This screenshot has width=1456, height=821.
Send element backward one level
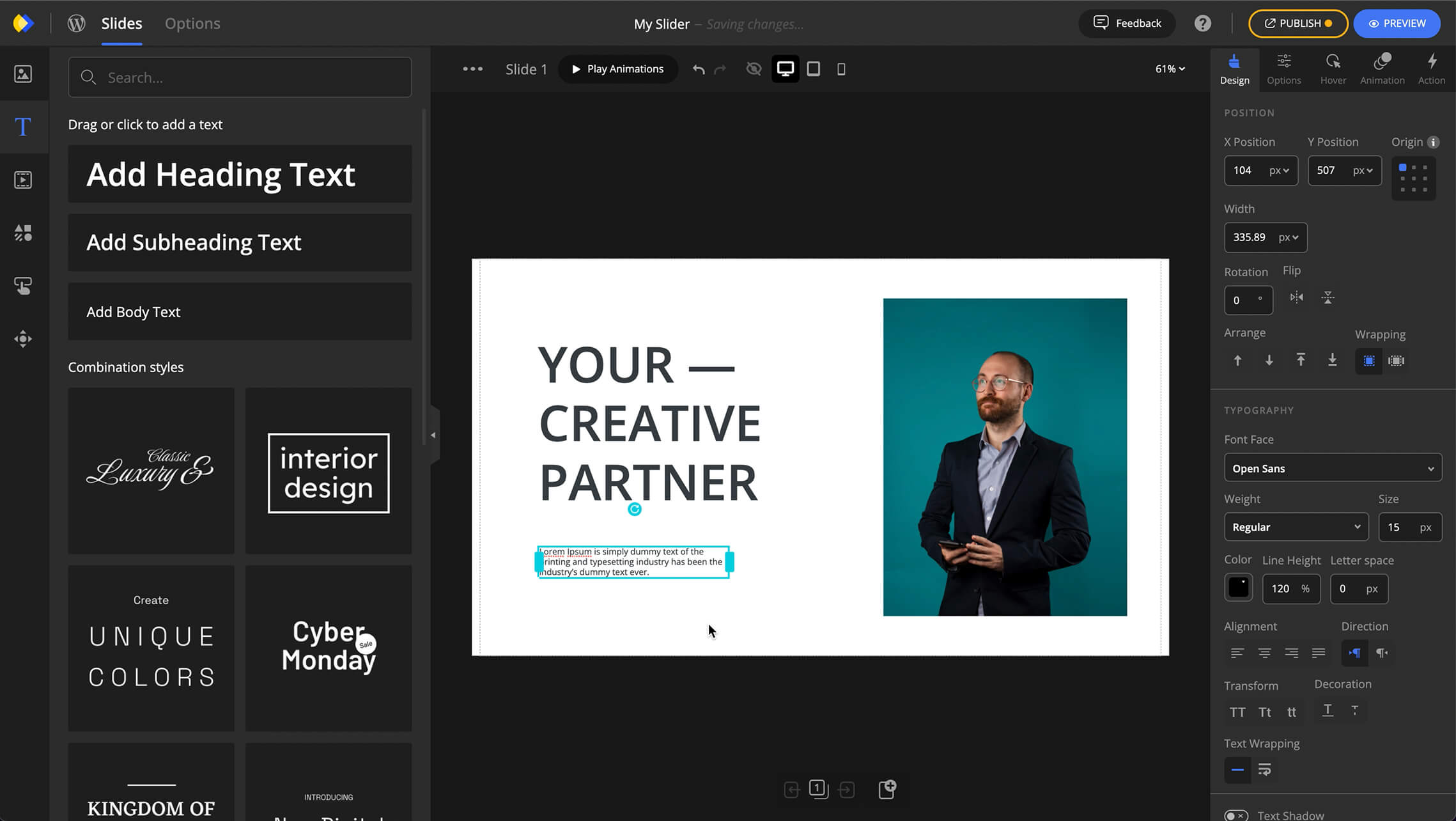(1269, 361)
